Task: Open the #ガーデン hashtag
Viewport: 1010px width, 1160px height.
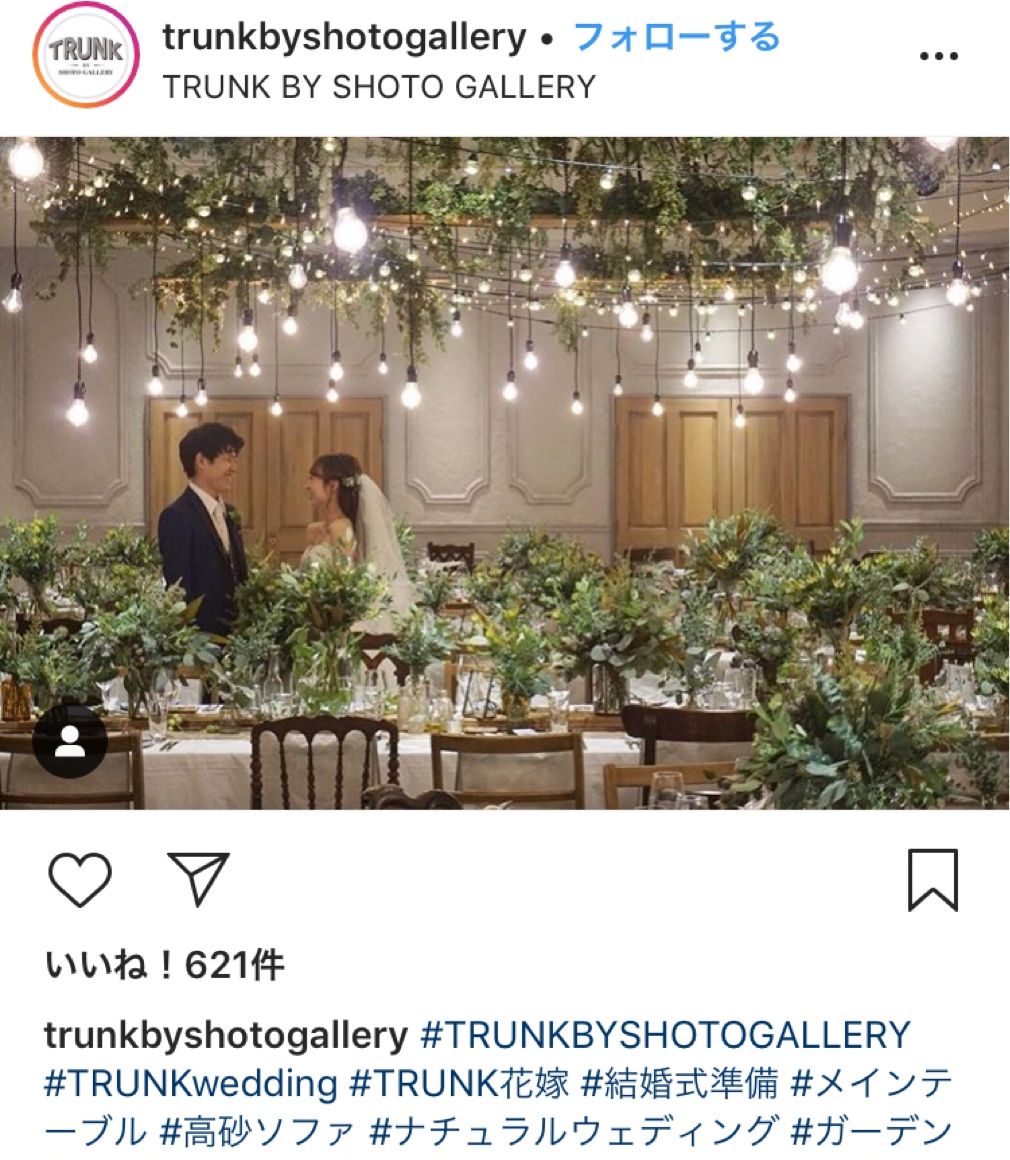Action: (x=871, y=1132)
